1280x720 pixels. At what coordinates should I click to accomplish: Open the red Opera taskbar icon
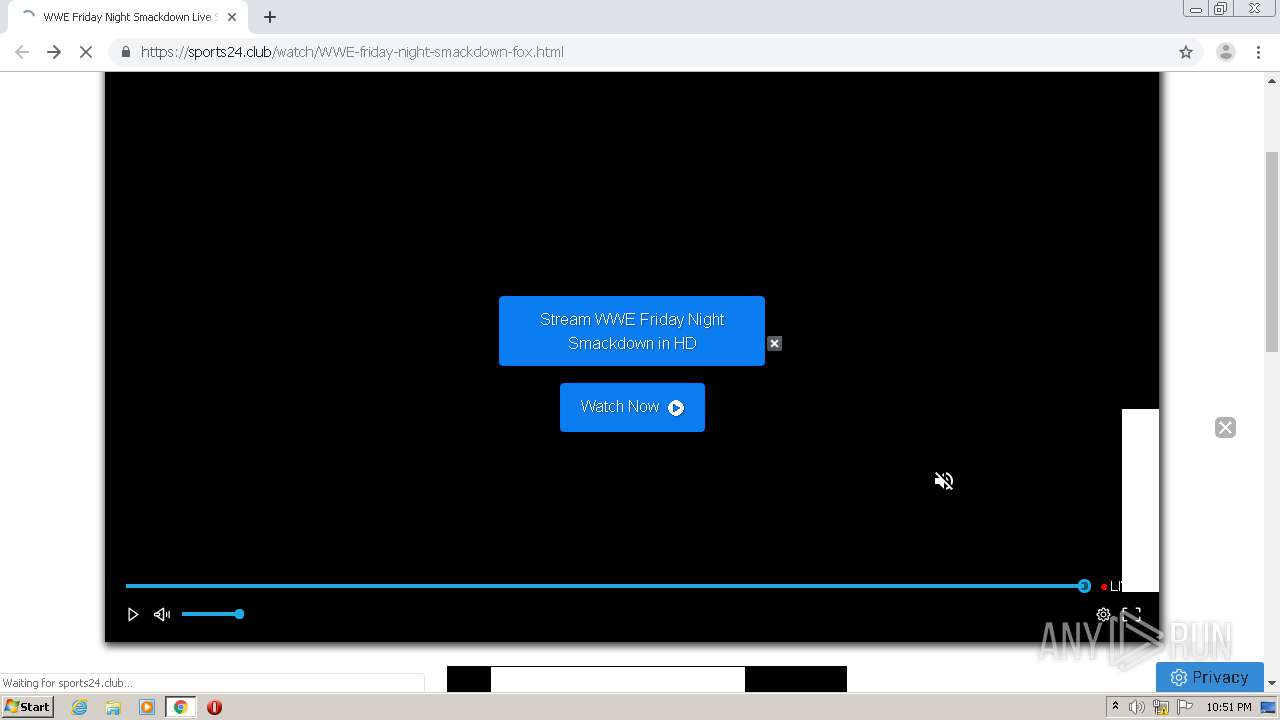214,707
